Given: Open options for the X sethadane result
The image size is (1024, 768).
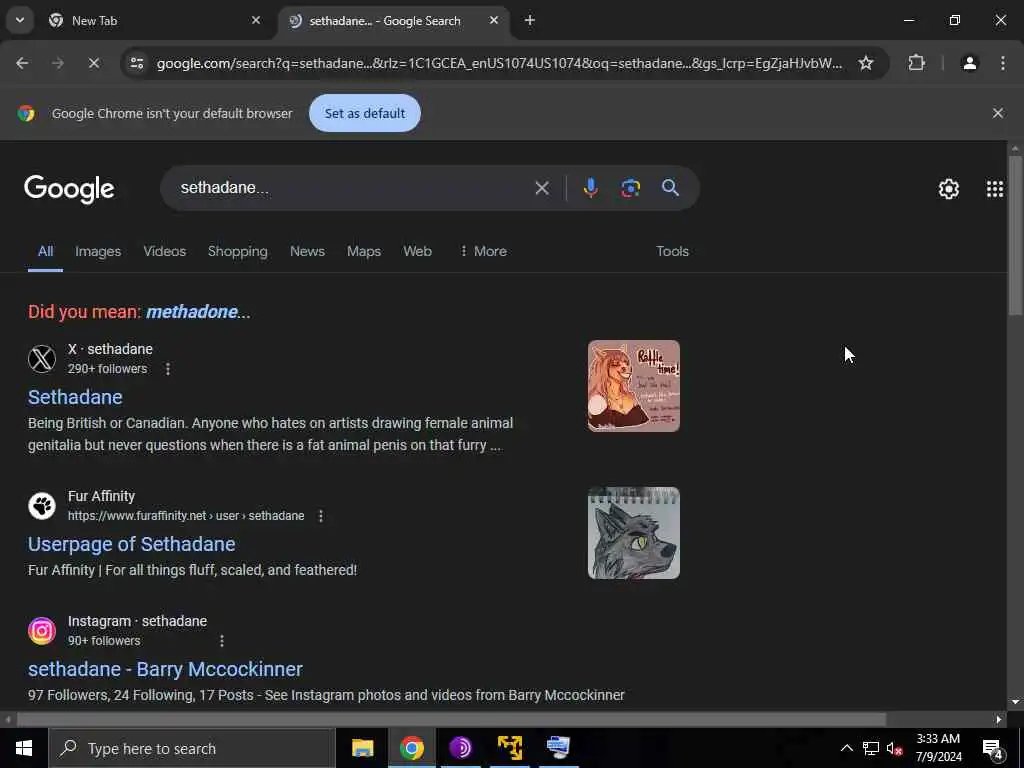Looking at the screenshot, I should coord(168,369).
